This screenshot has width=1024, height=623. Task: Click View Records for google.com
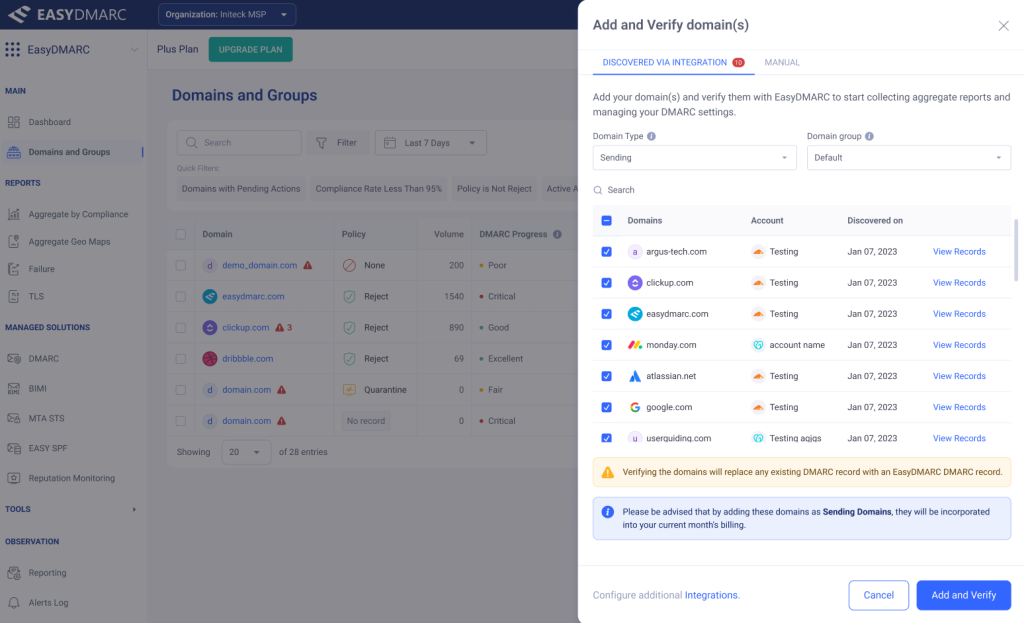959,407
